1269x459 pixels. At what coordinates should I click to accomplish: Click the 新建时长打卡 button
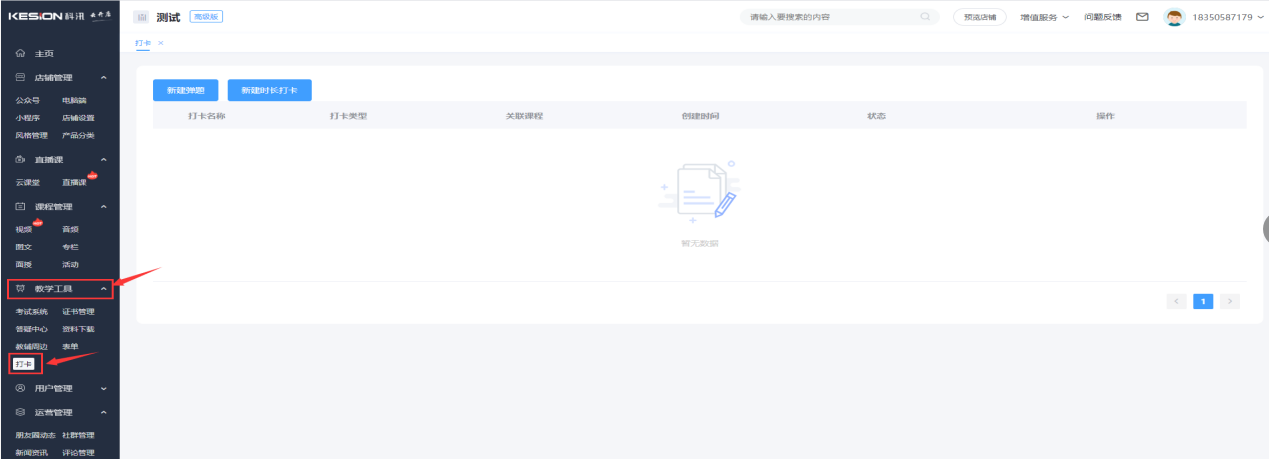point(269,90)
